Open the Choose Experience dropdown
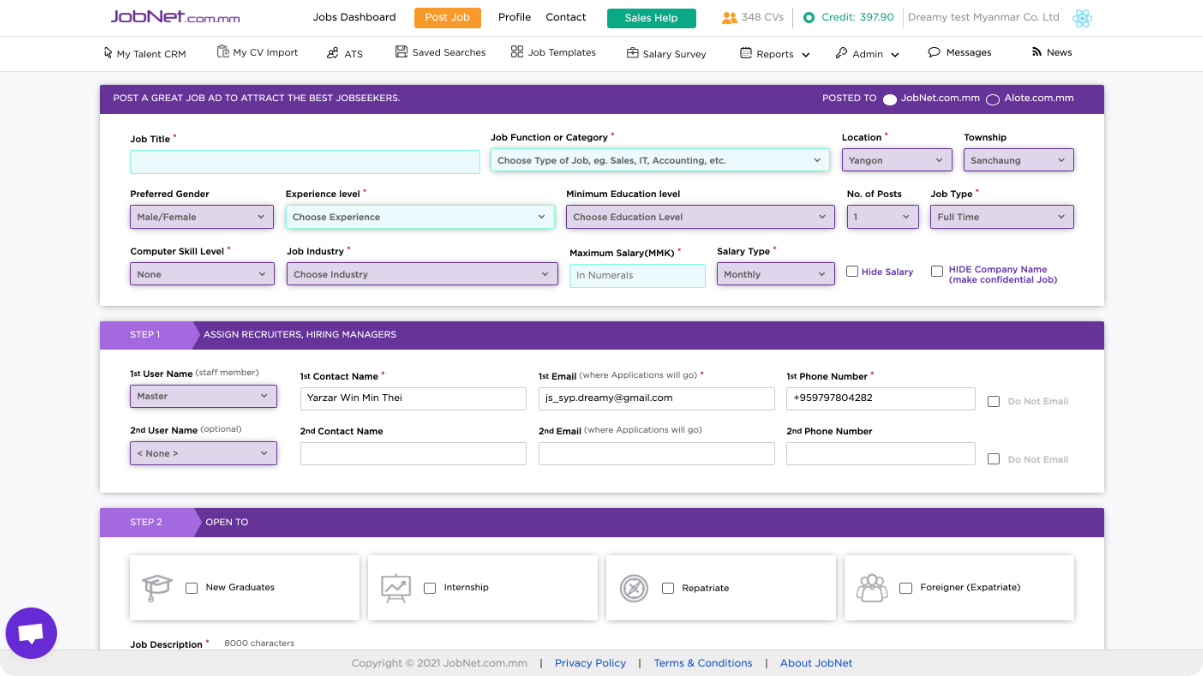The image size is (1203, 676). coord(420,217)
